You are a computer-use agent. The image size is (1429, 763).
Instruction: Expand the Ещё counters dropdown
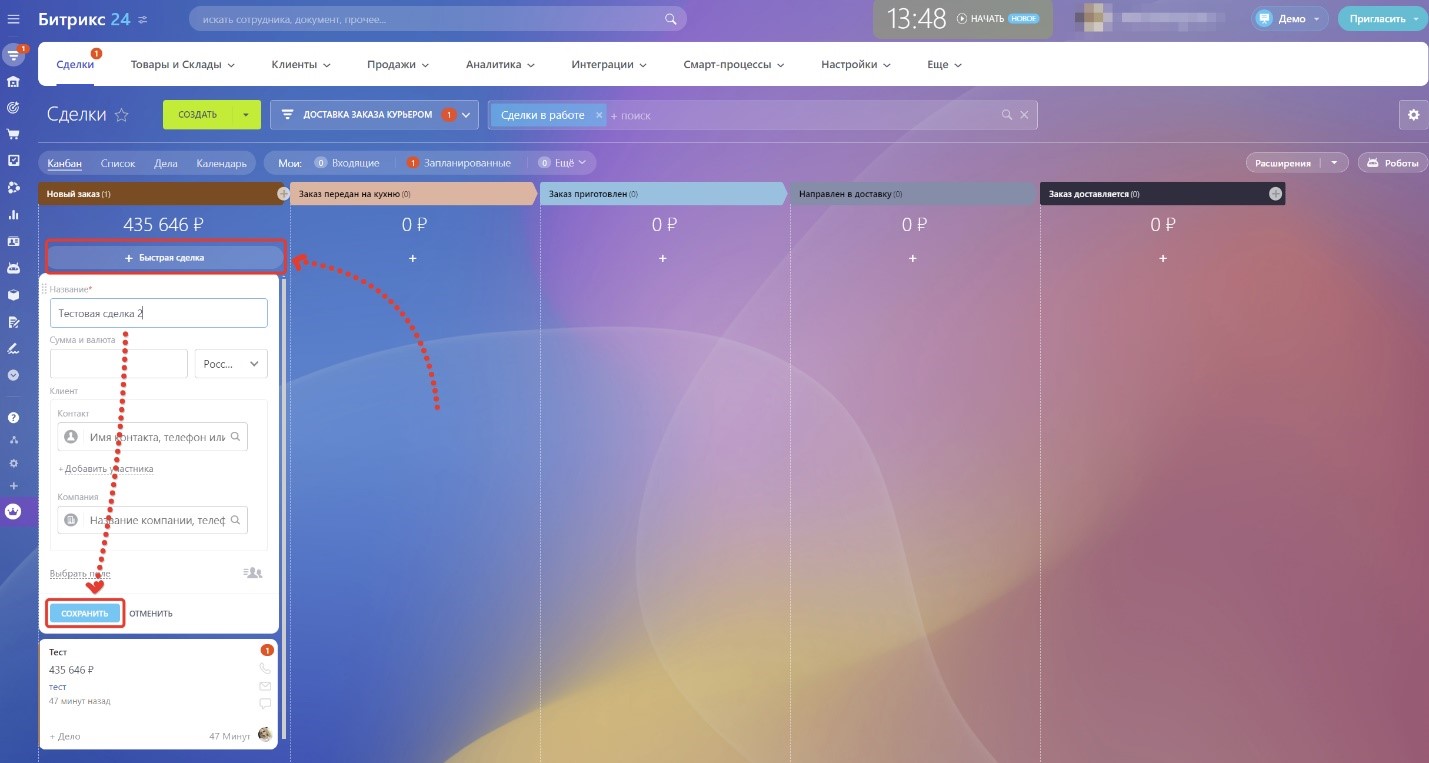pyautogui.click(x=567, y=162)
